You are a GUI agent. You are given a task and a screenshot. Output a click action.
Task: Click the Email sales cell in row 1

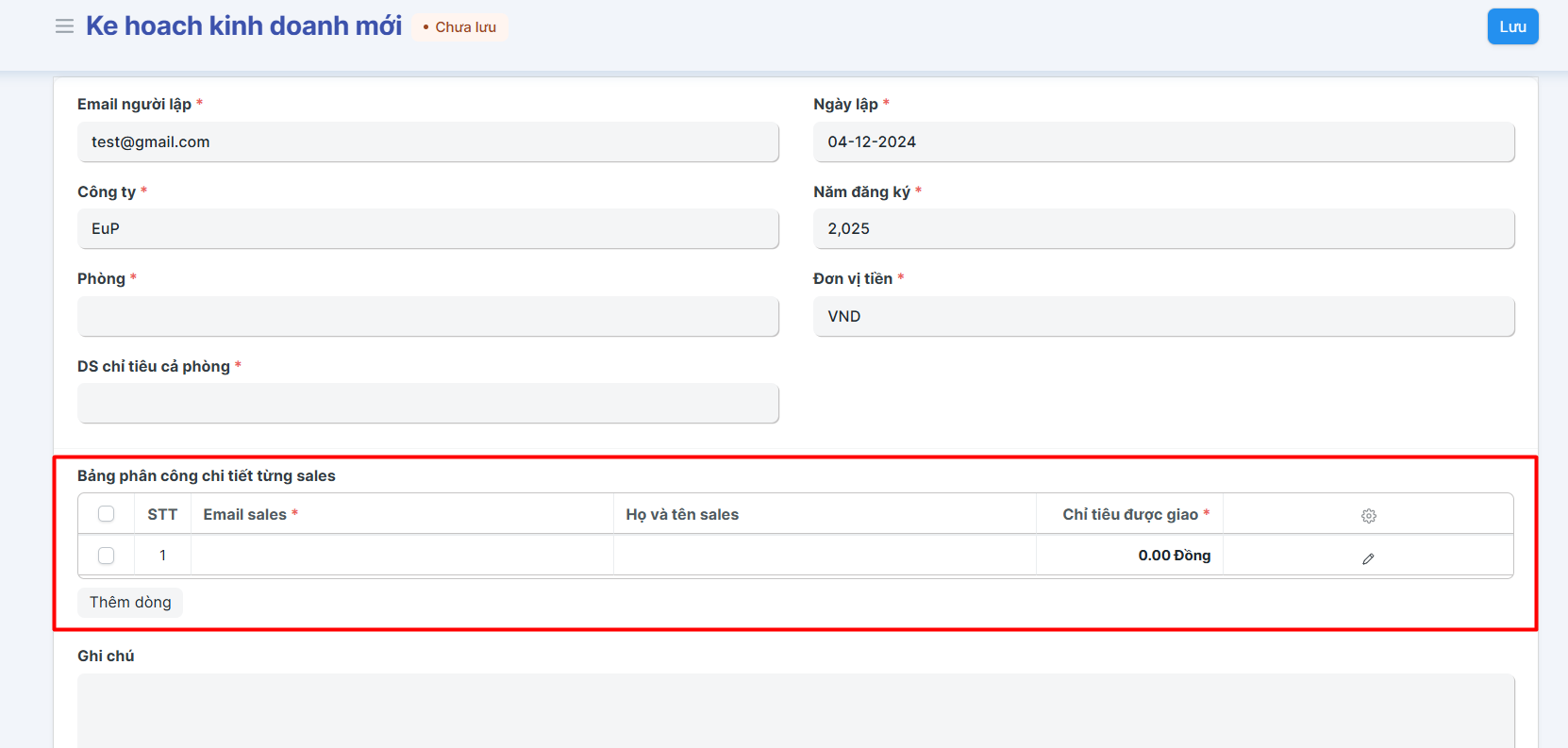click(402, 556)
